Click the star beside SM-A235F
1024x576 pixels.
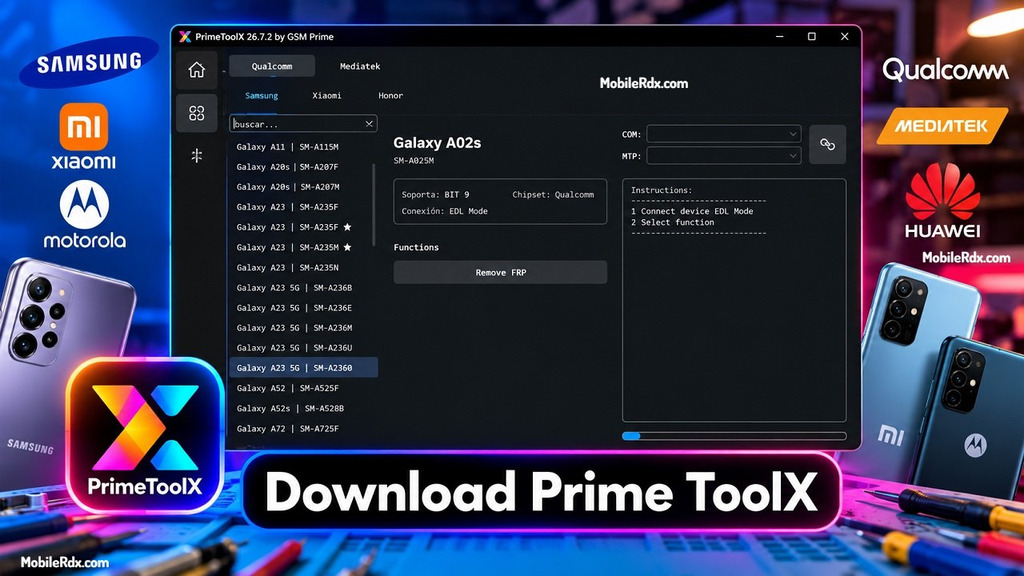click(347, 227)
